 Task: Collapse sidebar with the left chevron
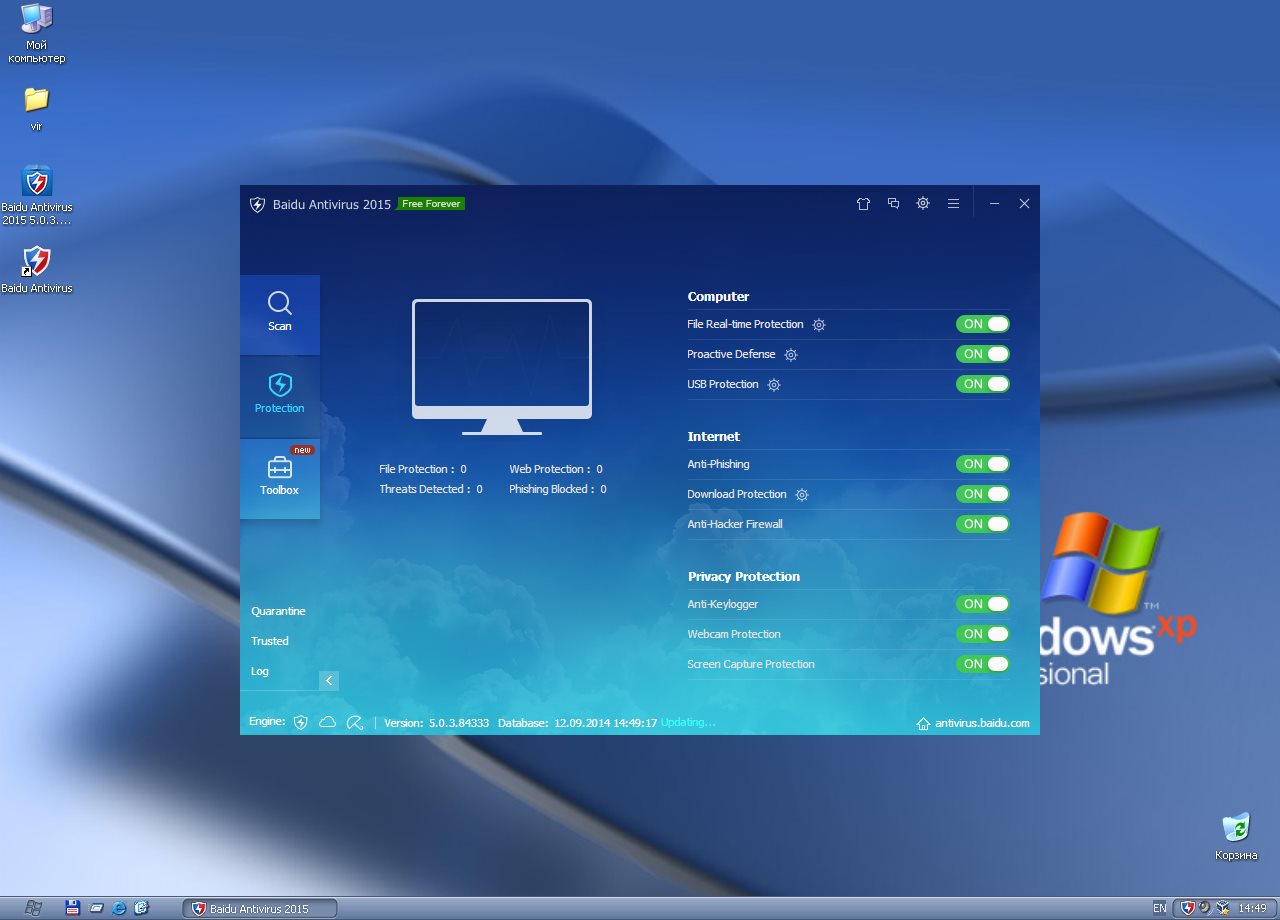pyautogui.click(x=329, y=681)
